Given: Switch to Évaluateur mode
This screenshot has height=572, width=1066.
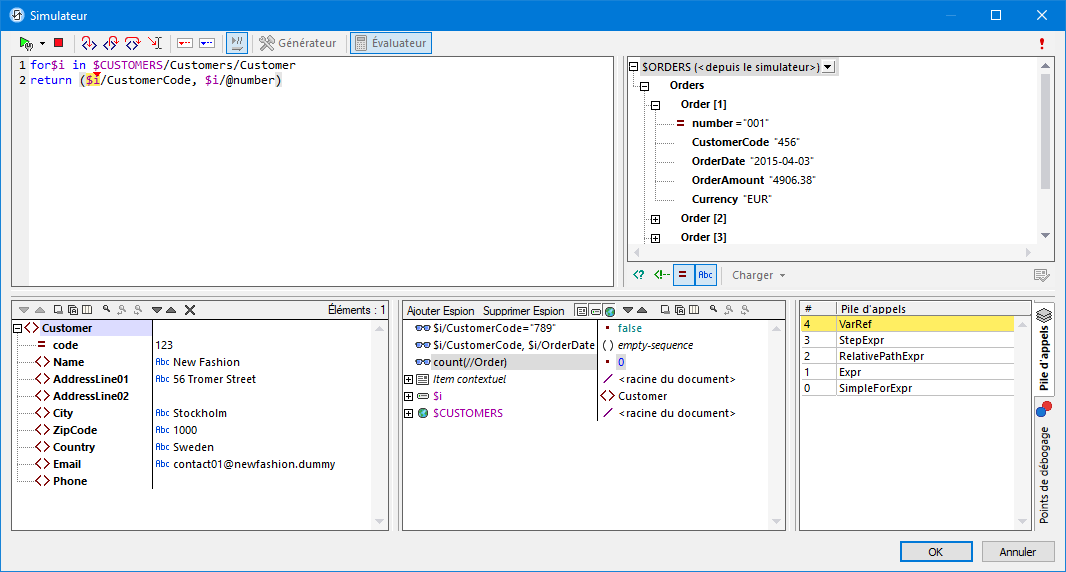Looking at the screenshot, I should pos(390,43).
